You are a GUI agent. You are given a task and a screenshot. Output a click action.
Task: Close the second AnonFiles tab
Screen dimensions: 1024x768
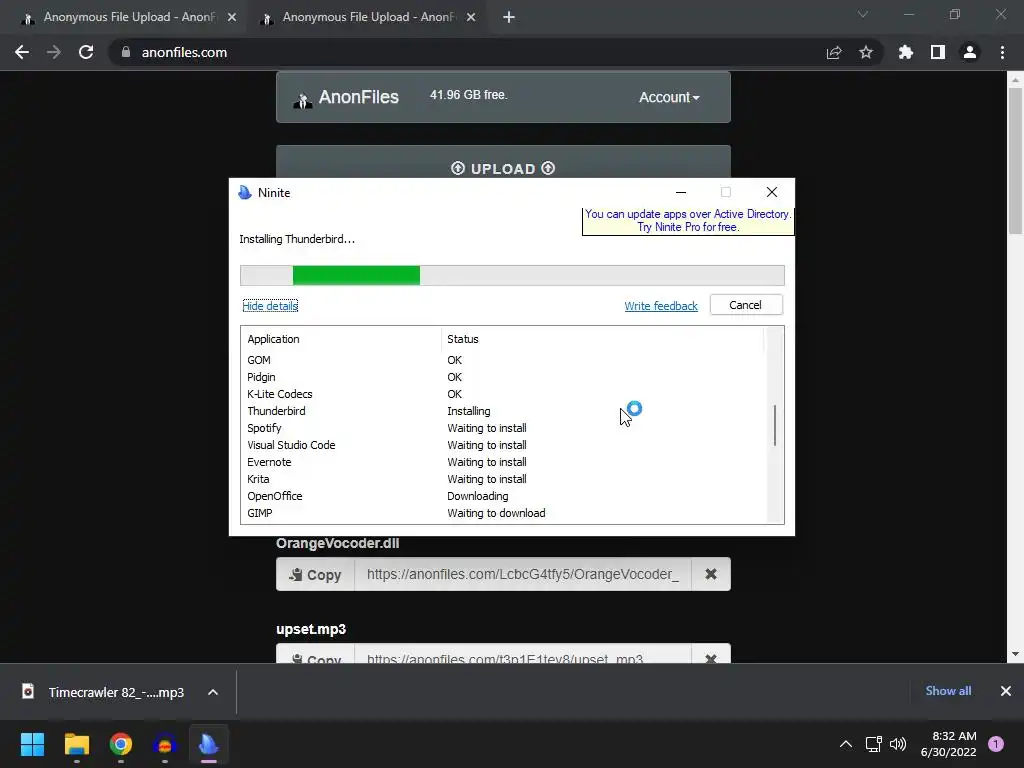pyautogui.click(x=471, y=18)
